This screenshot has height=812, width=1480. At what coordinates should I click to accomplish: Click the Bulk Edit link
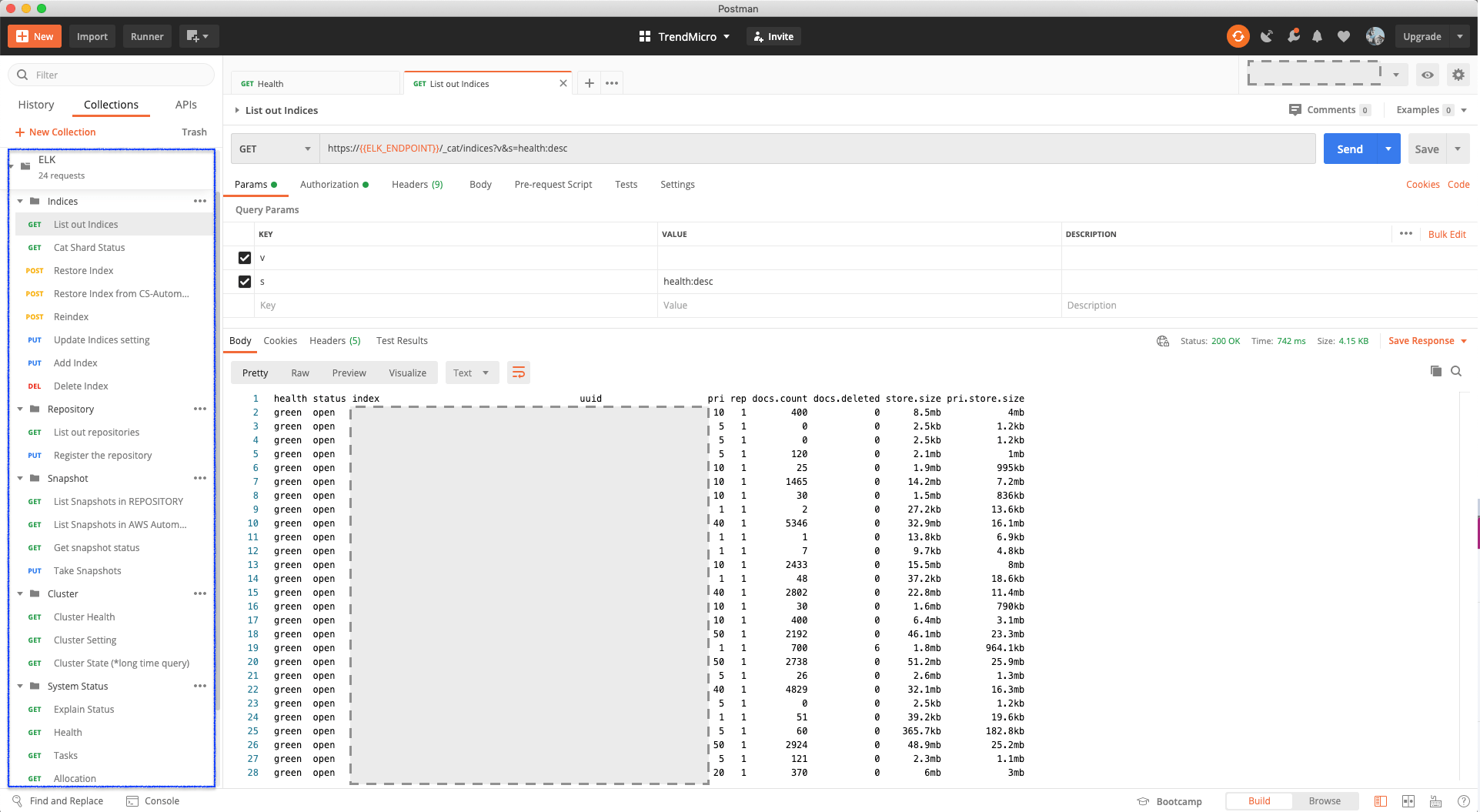click(1447, 234)
